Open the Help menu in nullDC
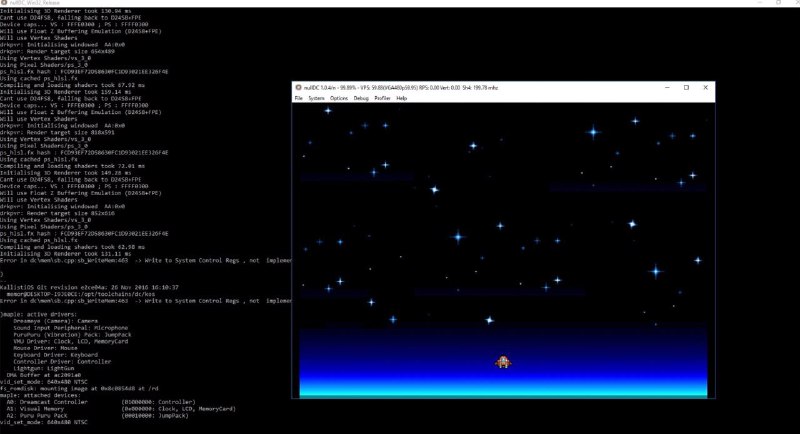Viewport: 800px width, 434px height. pos(402,98)
